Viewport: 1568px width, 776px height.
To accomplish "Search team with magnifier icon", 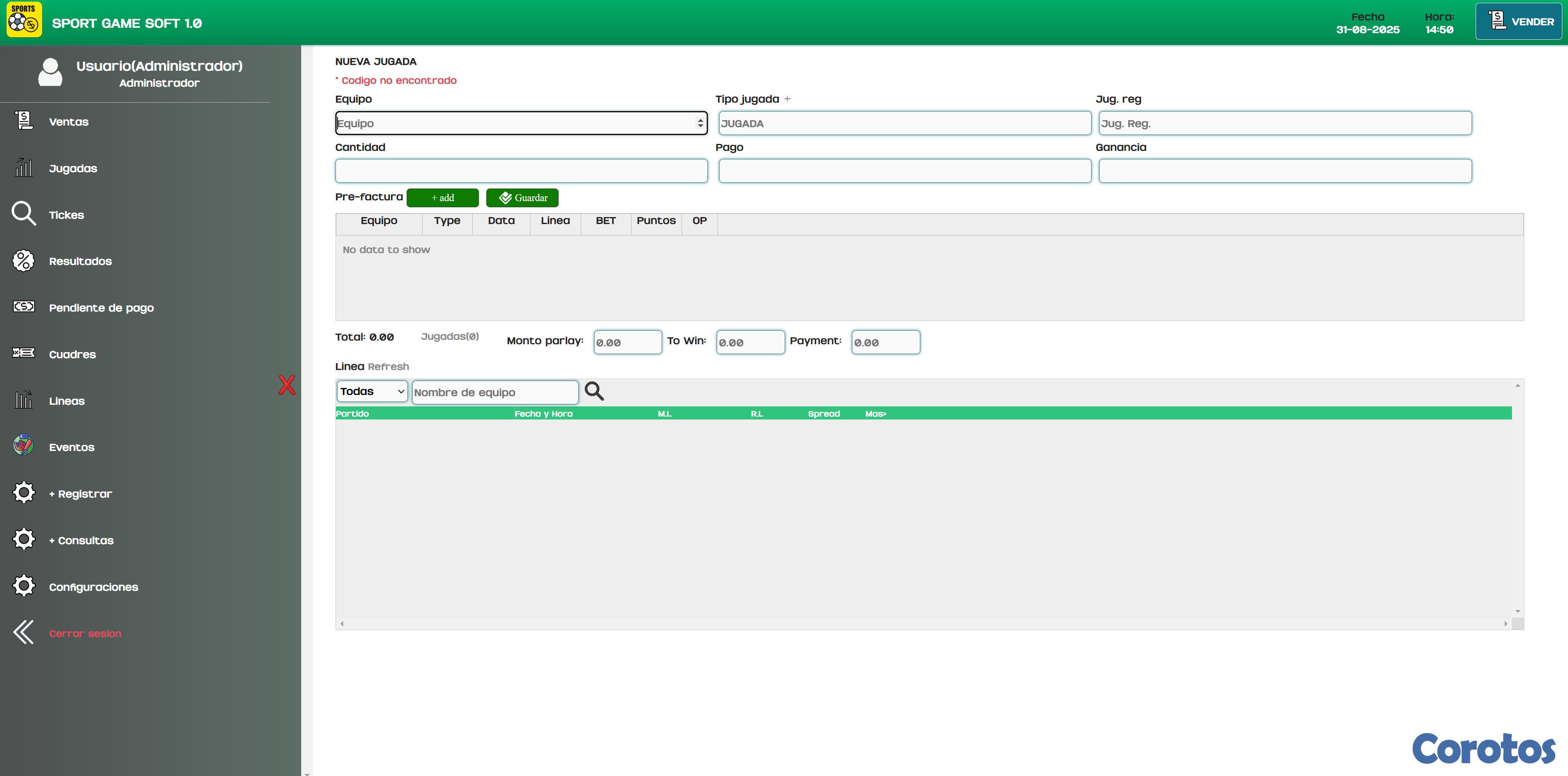I will (593, 391).
